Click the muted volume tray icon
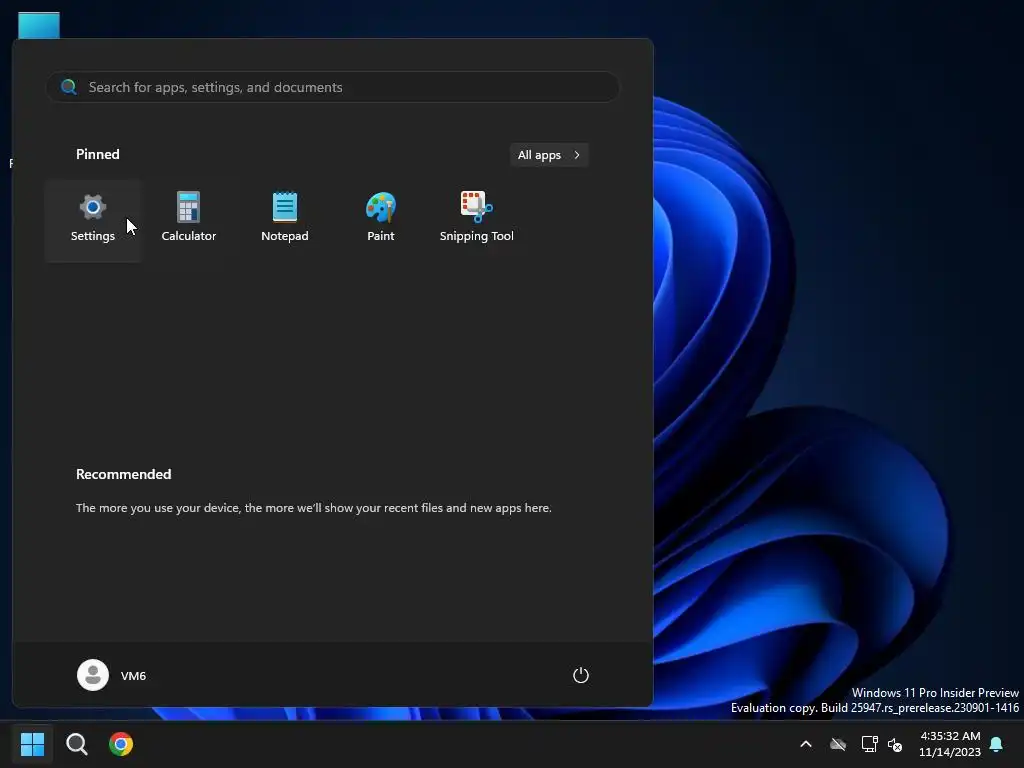Image resolution: width=1024 pixels, height=768 pixels. [x=895, y=744]
